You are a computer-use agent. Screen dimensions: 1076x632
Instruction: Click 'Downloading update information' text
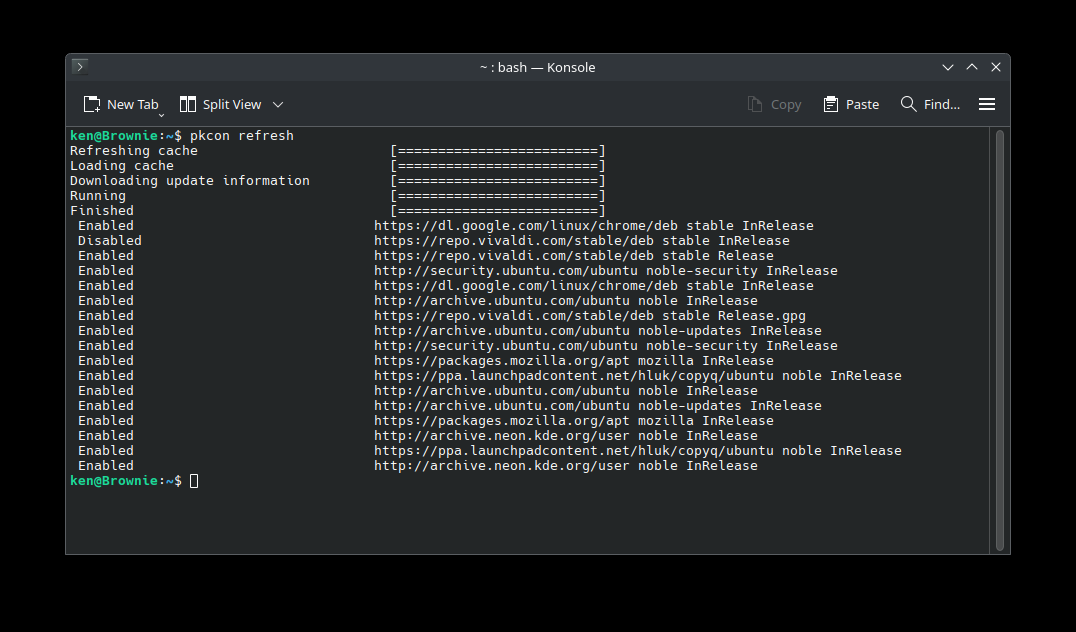click(189, 180)
